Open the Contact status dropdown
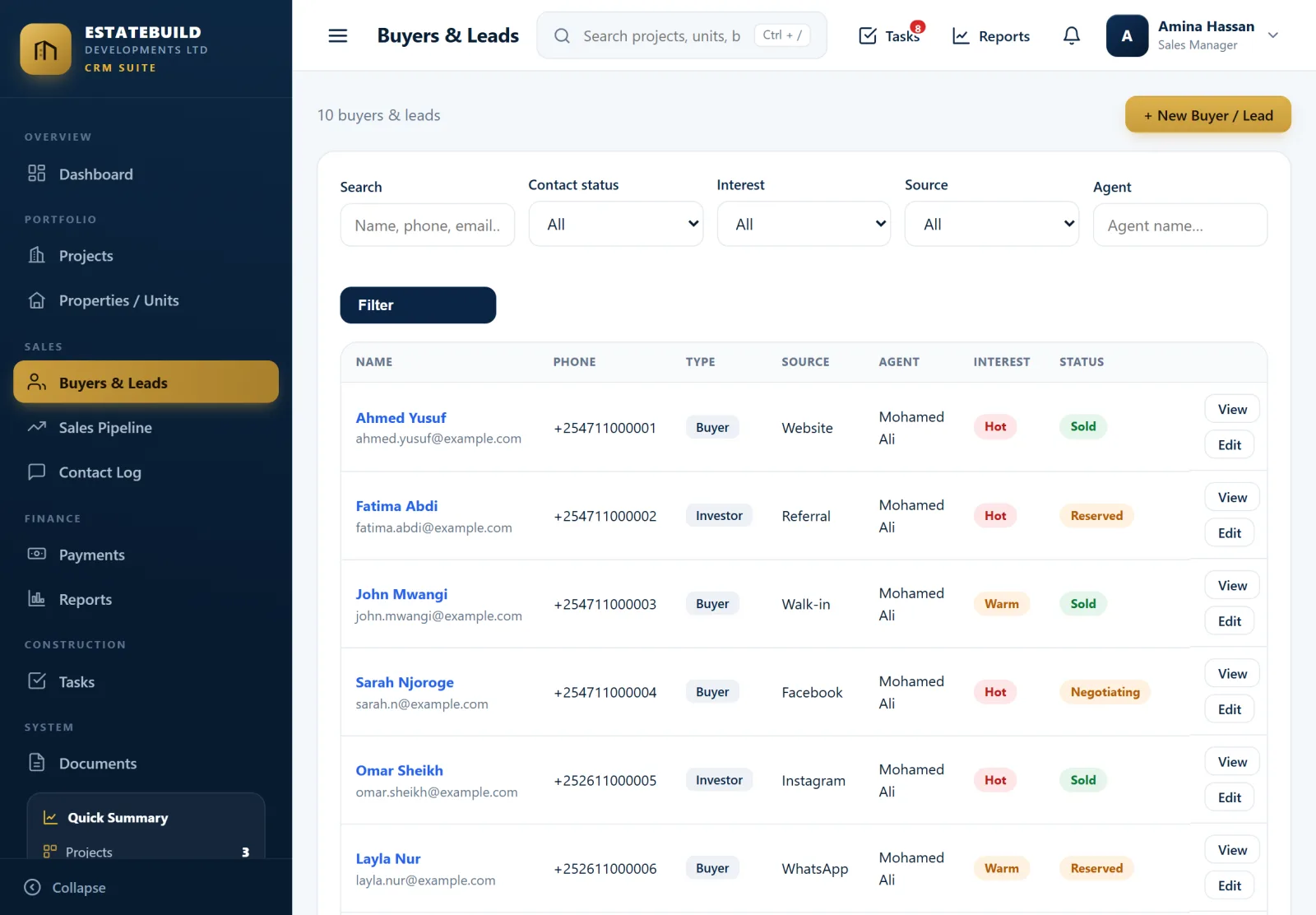This screenshot has width=1316, height=915. click(615, 224)
